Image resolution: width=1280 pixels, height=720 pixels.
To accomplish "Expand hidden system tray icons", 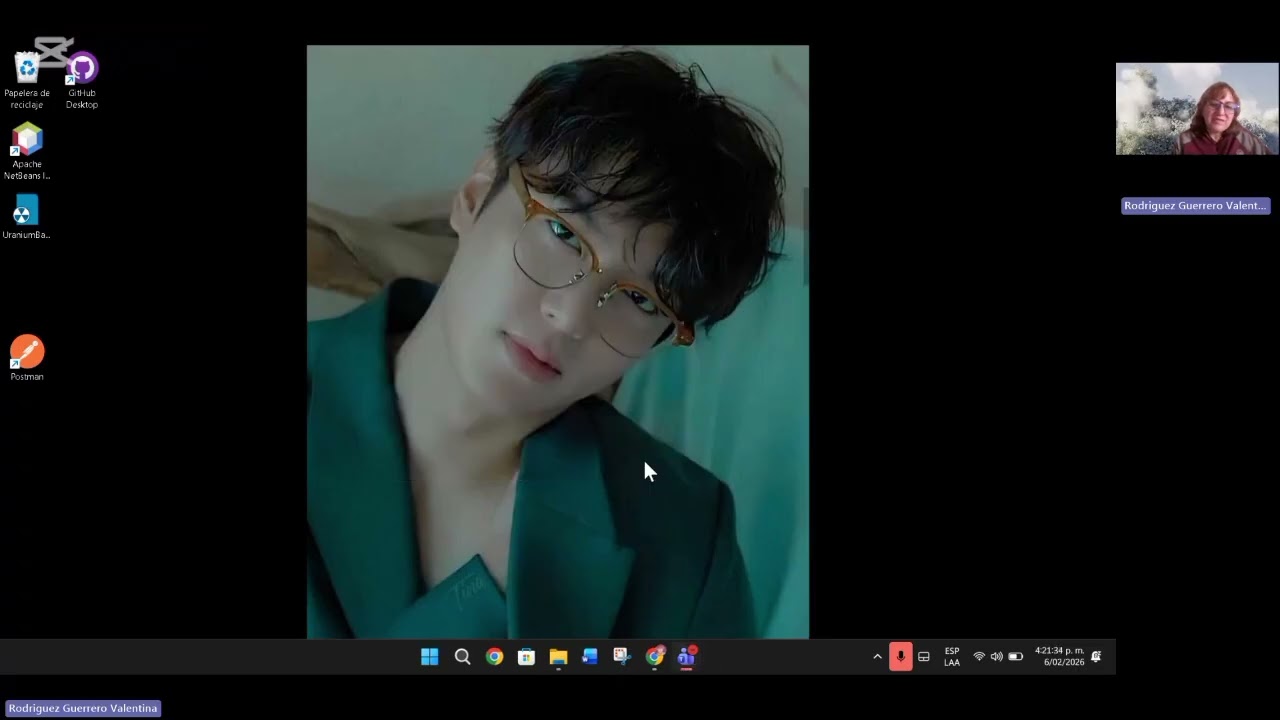I will (878, 657).
